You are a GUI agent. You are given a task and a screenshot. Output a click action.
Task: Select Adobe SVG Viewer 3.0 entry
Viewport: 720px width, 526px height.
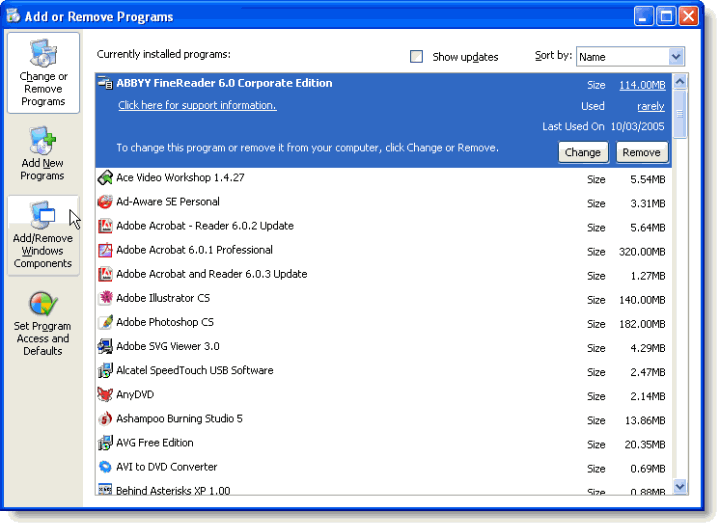click(383, 347)
